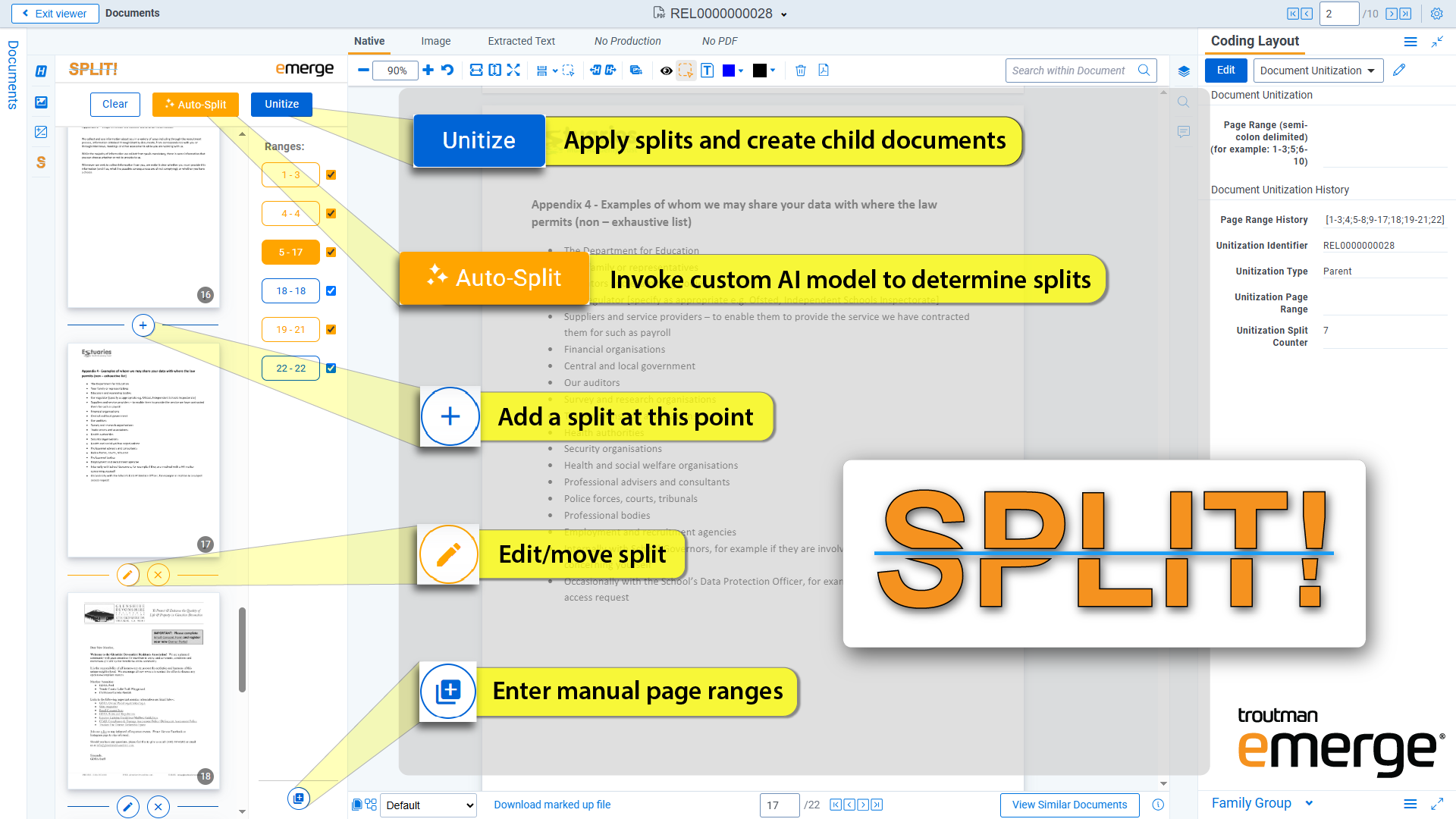Click the zoom out minus icon
This screenshot has height=819, width=1456.
tap(363, 71)
